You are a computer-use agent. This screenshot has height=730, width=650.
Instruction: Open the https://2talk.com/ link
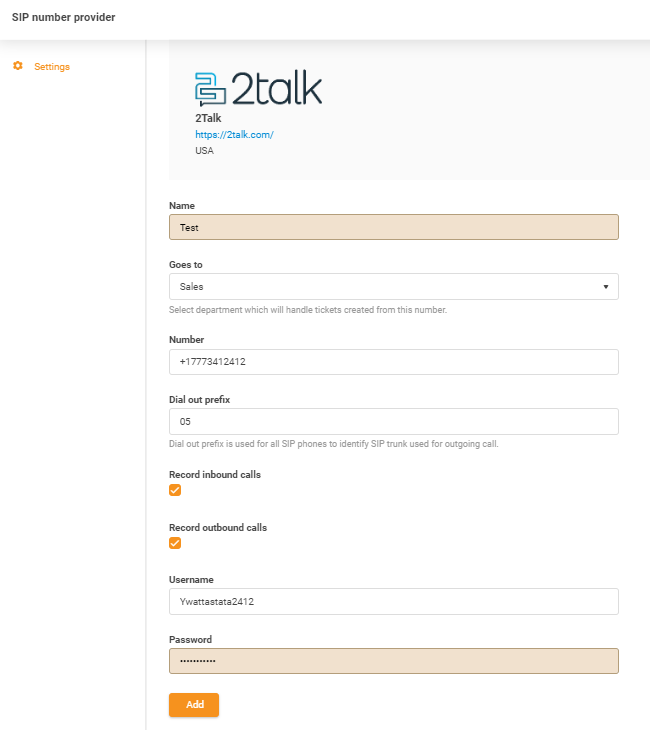click(234, 134)
